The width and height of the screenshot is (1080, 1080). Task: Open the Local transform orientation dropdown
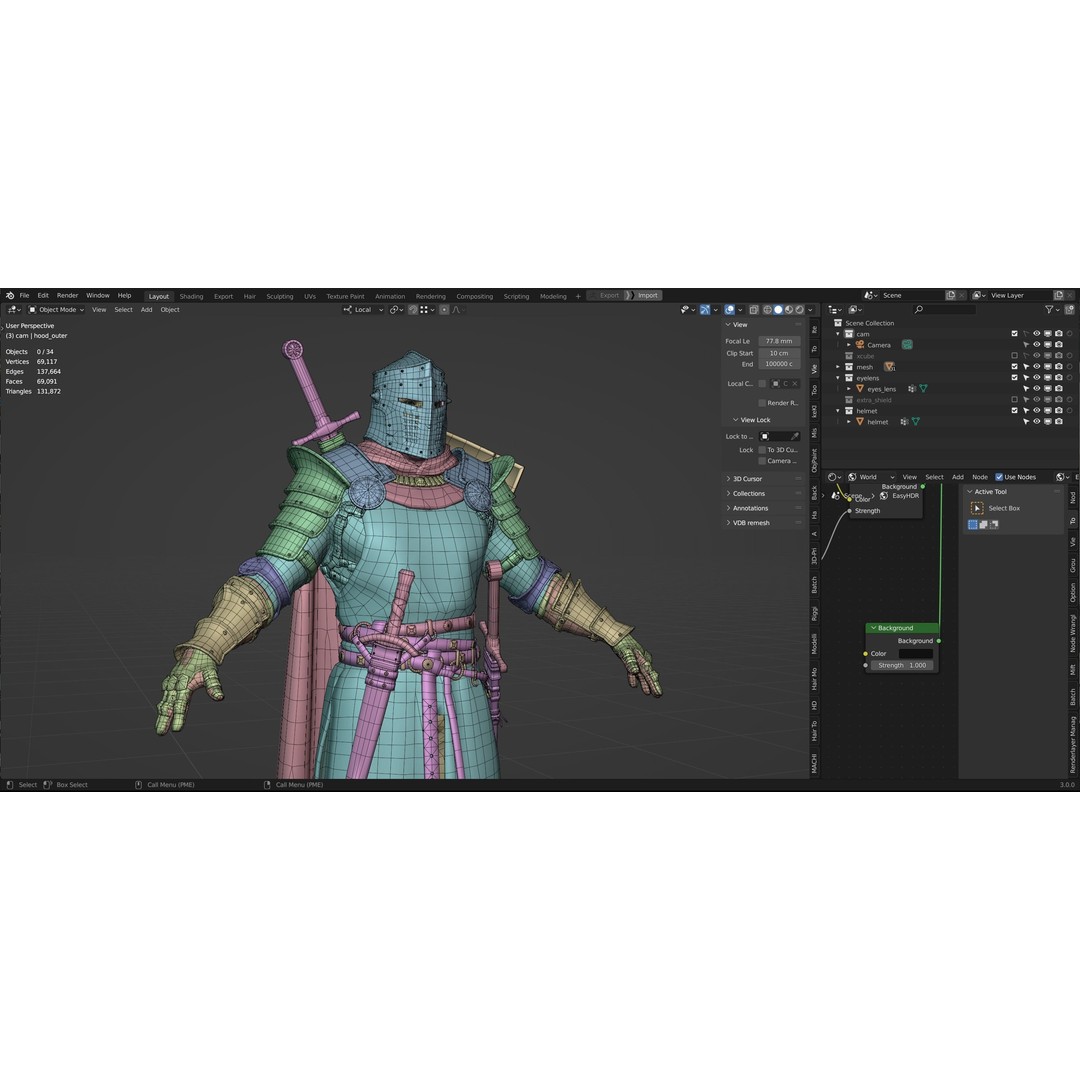pos(364,310)
